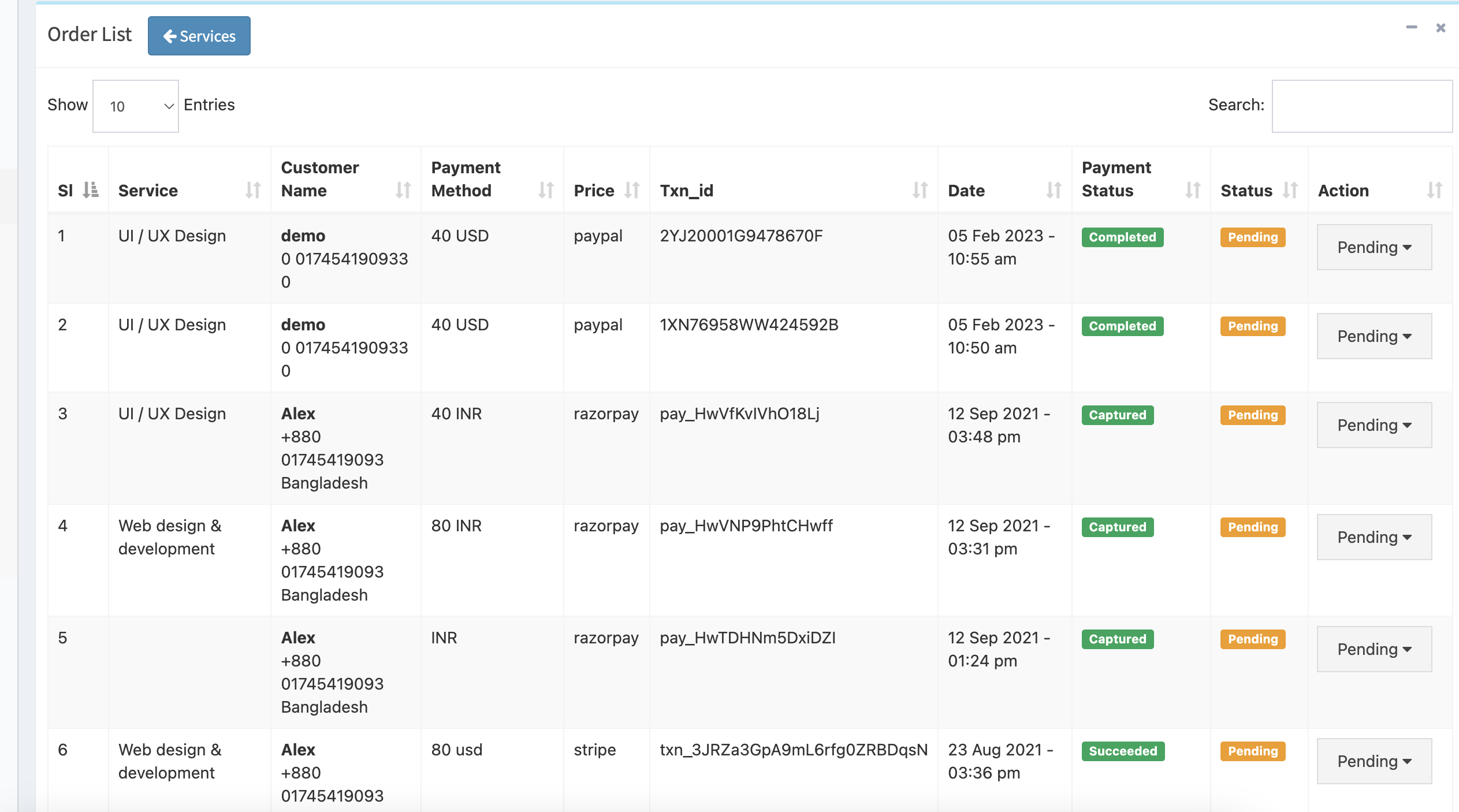The width and height of the screenshot is (1459, 812).
Task: Open Pending action dropdown for order 2
Action: pyautogui.click(x=1374, y=336)
